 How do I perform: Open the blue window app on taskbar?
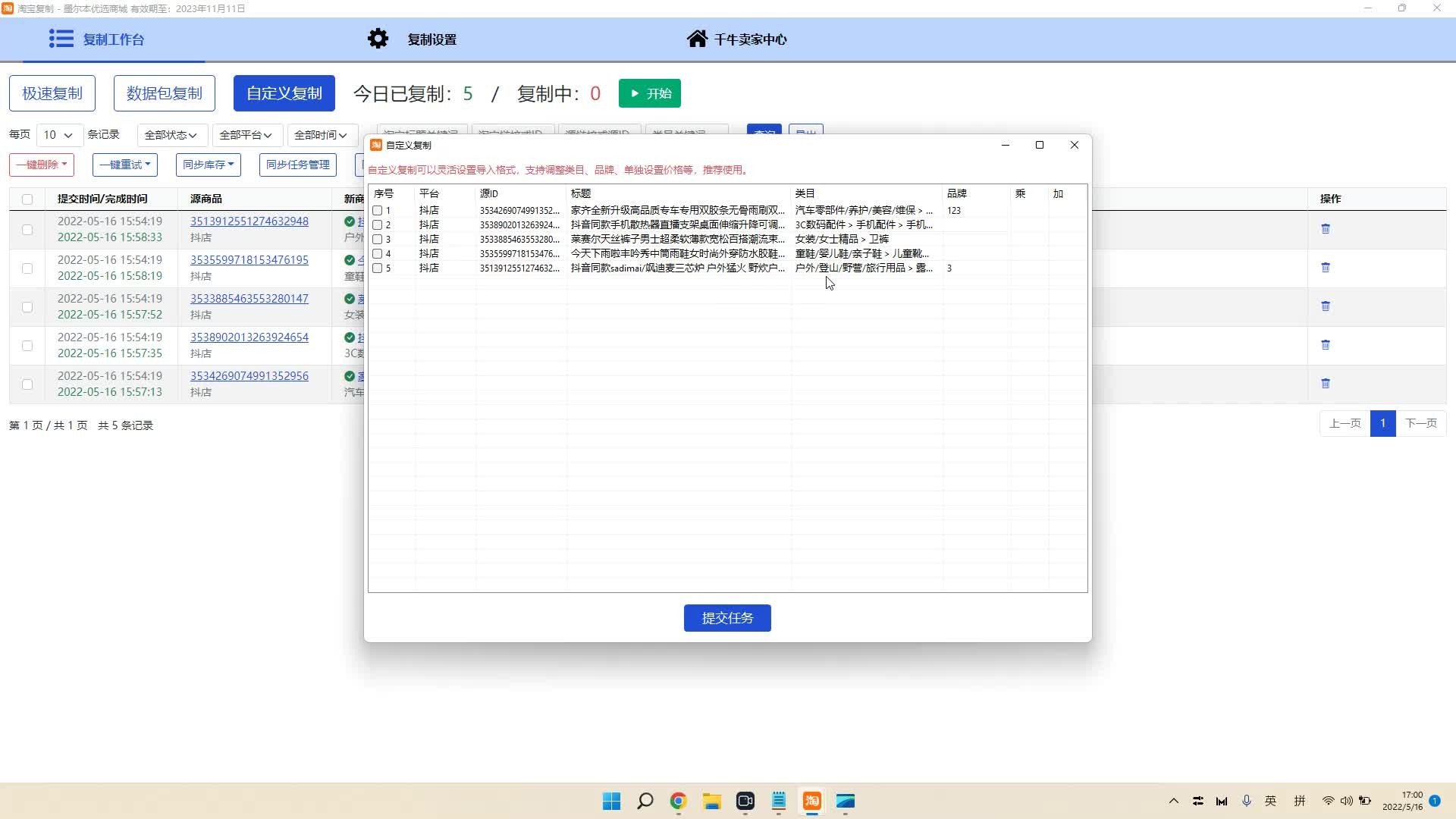[x=846, y=801]
